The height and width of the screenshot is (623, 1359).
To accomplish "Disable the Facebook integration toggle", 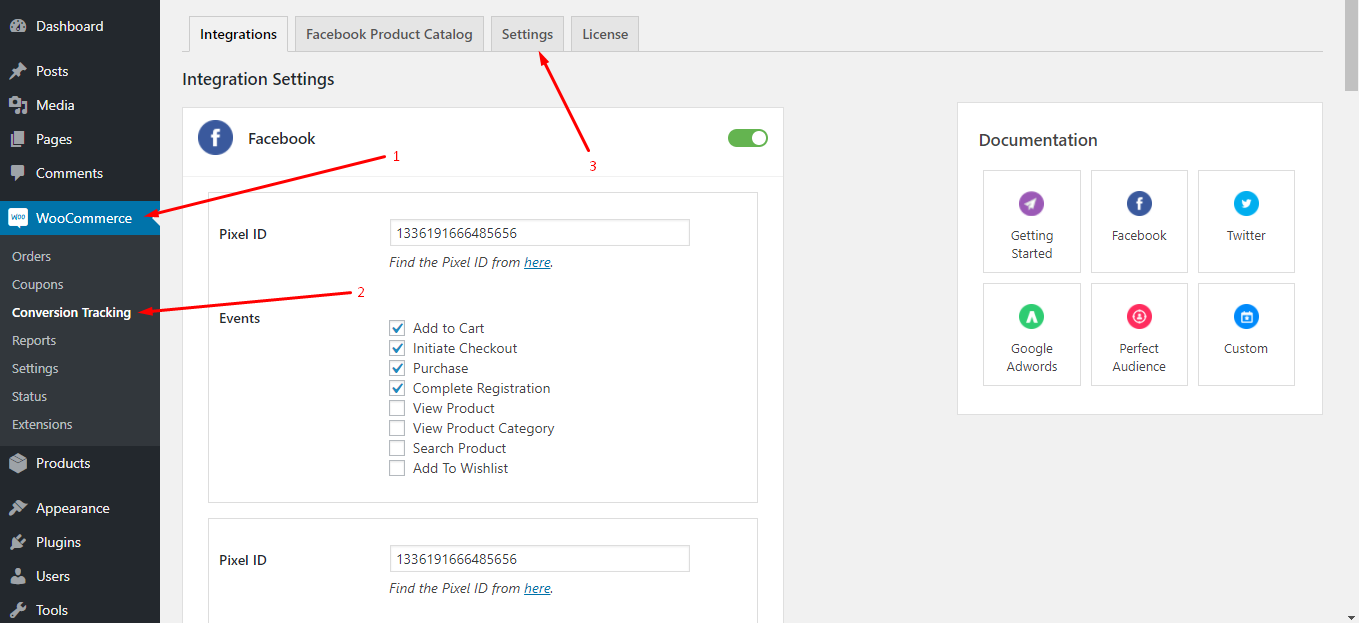I will pyautogui.click(x=748, y=138).
